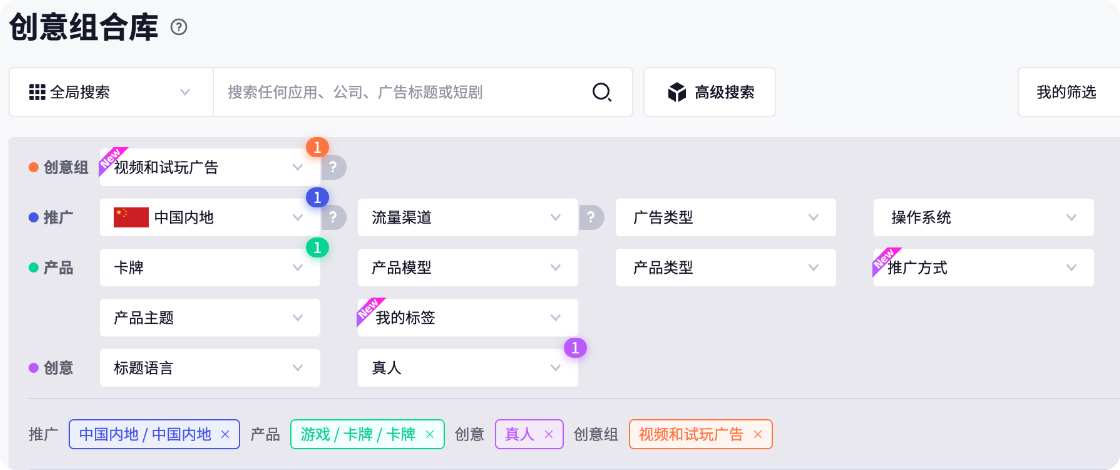Image resolution: width=1120 pixels, height=470 pixels.
Task: Click question mark next to 视频和试玩广告
Action: pos(333,168)
